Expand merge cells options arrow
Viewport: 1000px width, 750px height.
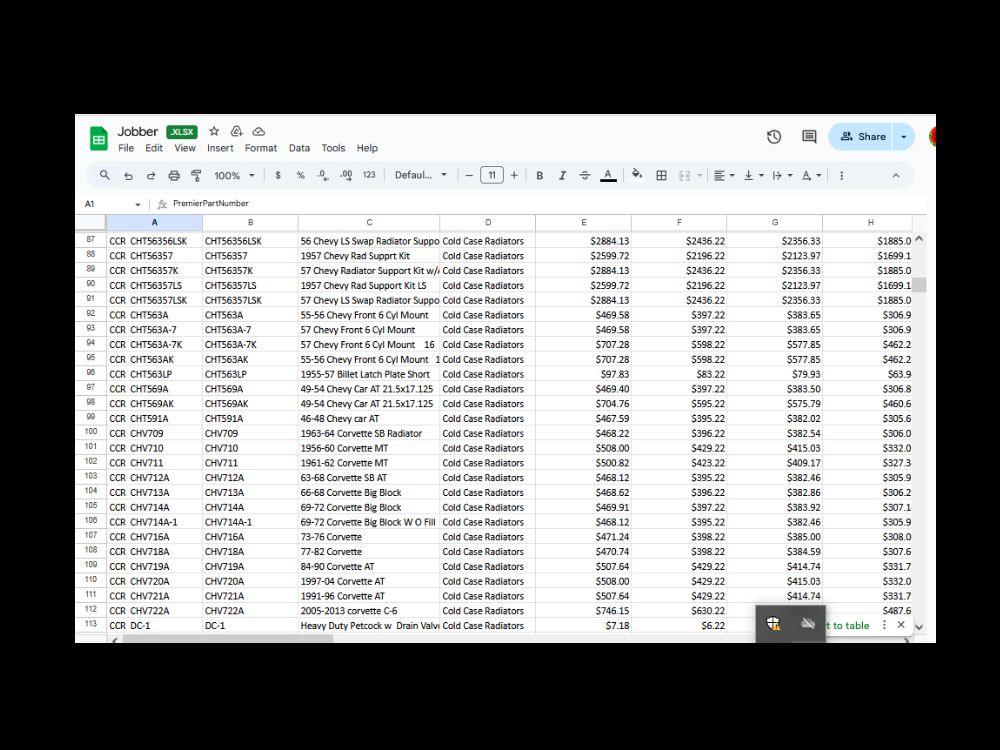click(700, 175)
